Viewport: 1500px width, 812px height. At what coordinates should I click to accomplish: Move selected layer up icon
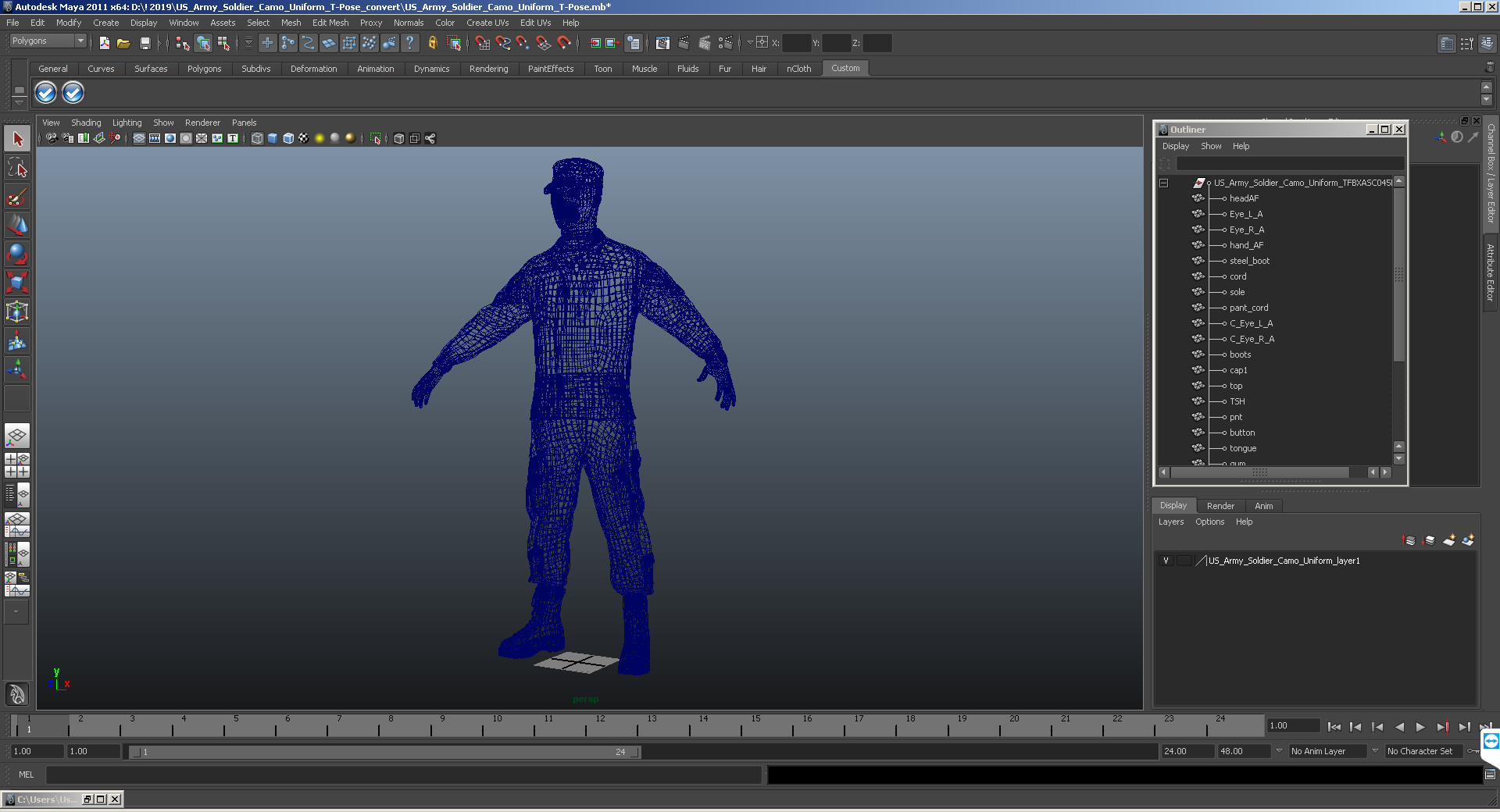[1409, 540]
